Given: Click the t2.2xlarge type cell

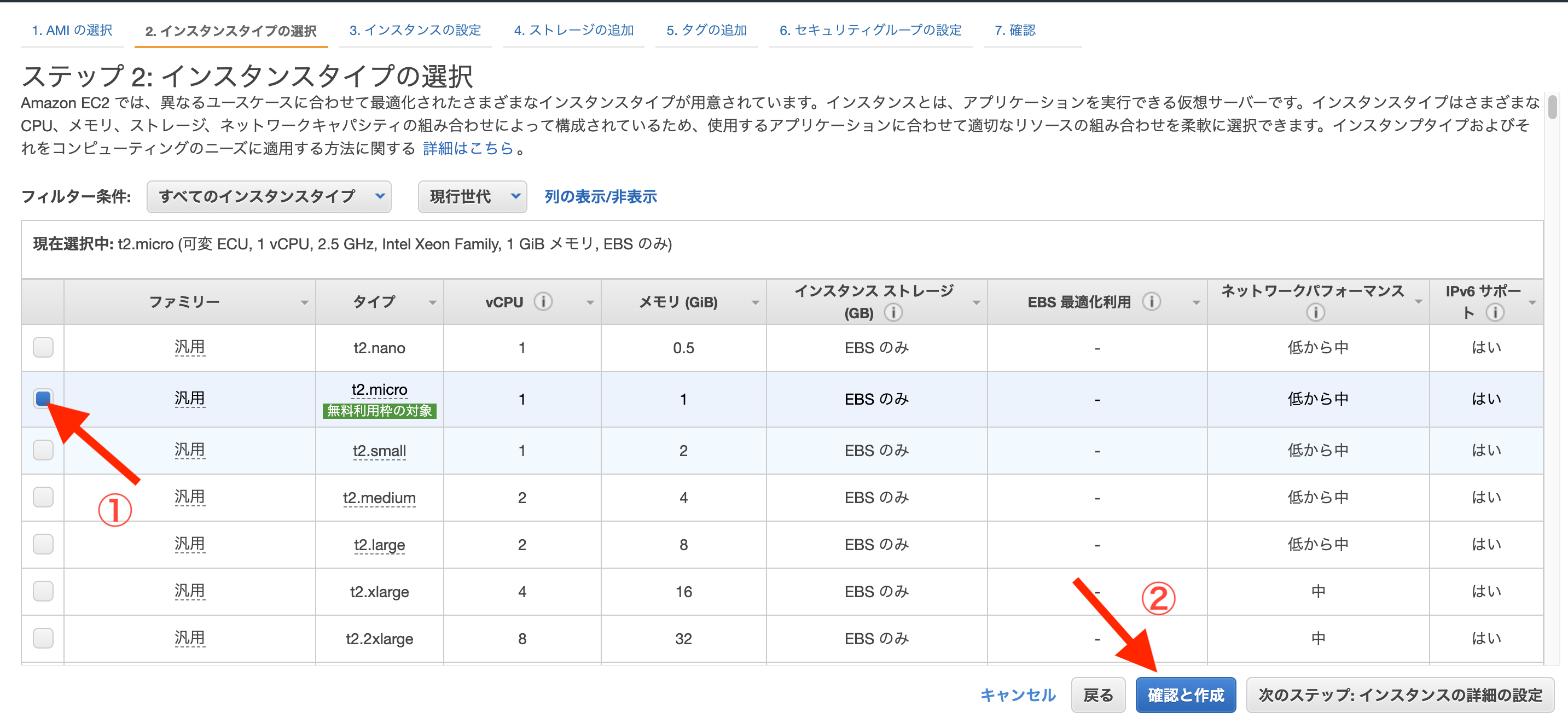Looking at the screenshot, I should (x=379, y=639).
